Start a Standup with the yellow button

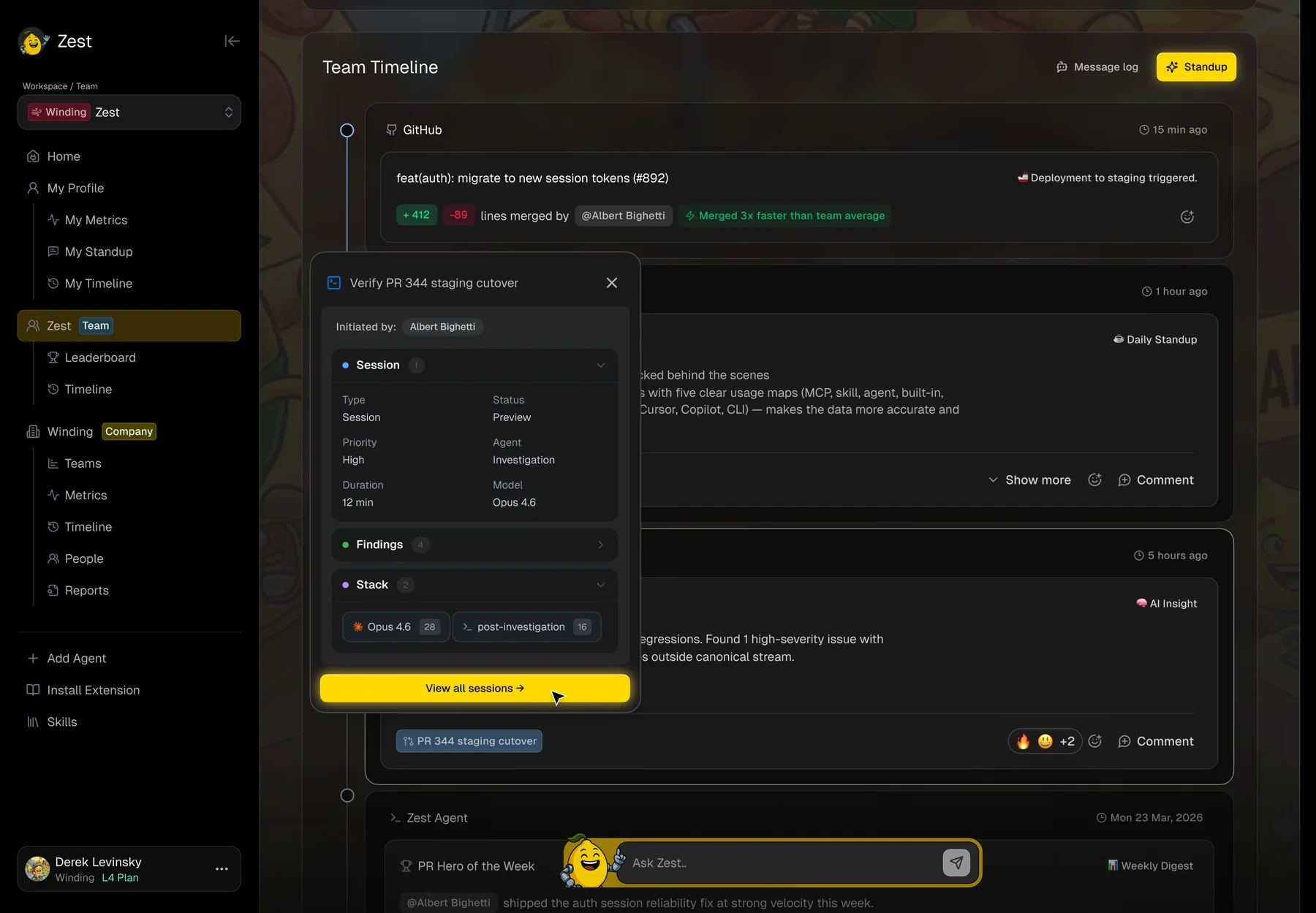pyautogui.click(x=1196, y=67)
